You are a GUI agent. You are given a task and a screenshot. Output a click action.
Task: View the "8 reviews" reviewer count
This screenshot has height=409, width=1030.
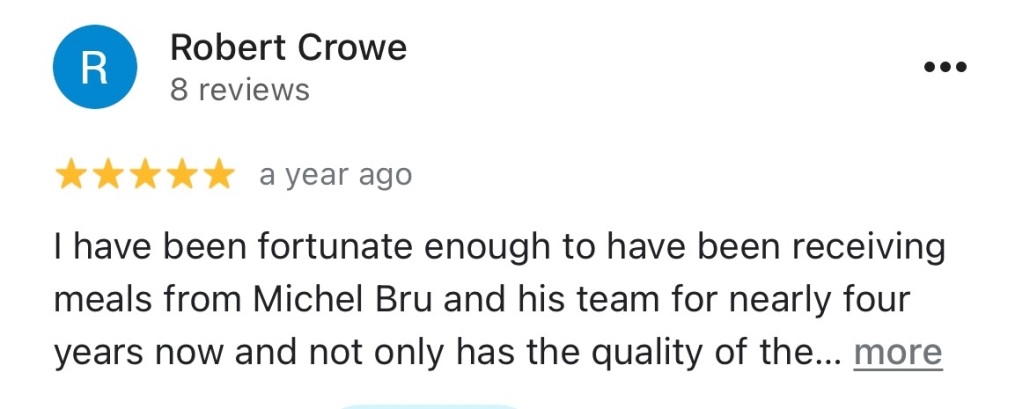coord(240,90)
